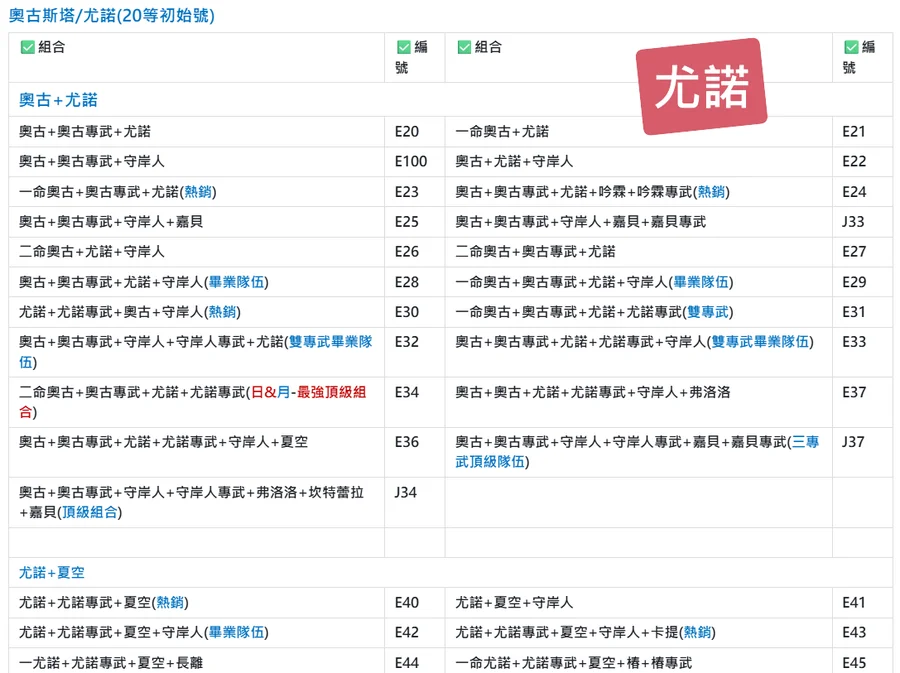The image size is (900, 673).
Task: Tick the checkbox above left 編號 header
Action: point(404,47)
